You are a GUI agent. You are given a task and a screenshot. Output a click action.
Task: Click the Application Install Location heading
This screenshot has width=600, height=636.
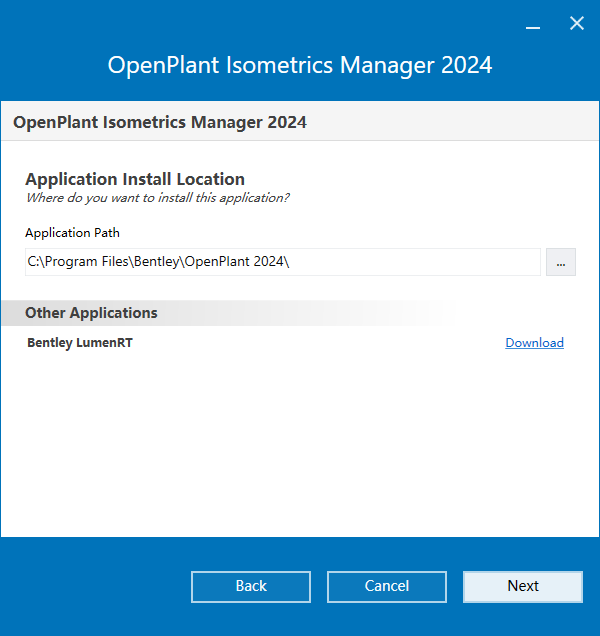point(135,179)
